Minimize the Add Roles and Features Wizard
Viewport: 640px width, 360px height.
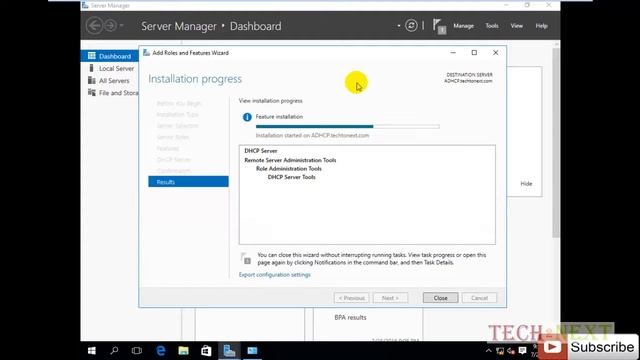tap(453, 53)
